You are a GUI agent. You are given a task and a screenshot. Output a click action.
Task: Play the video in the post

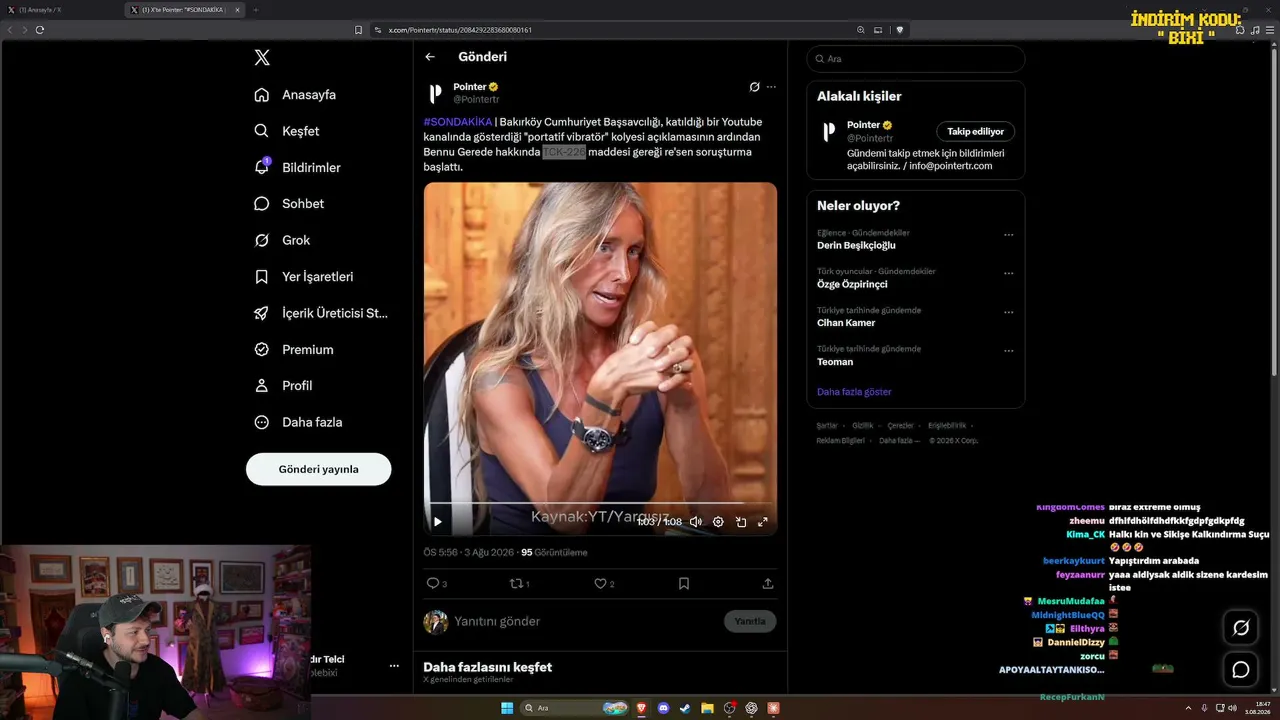pyautogui.click(x=437, y=522)
